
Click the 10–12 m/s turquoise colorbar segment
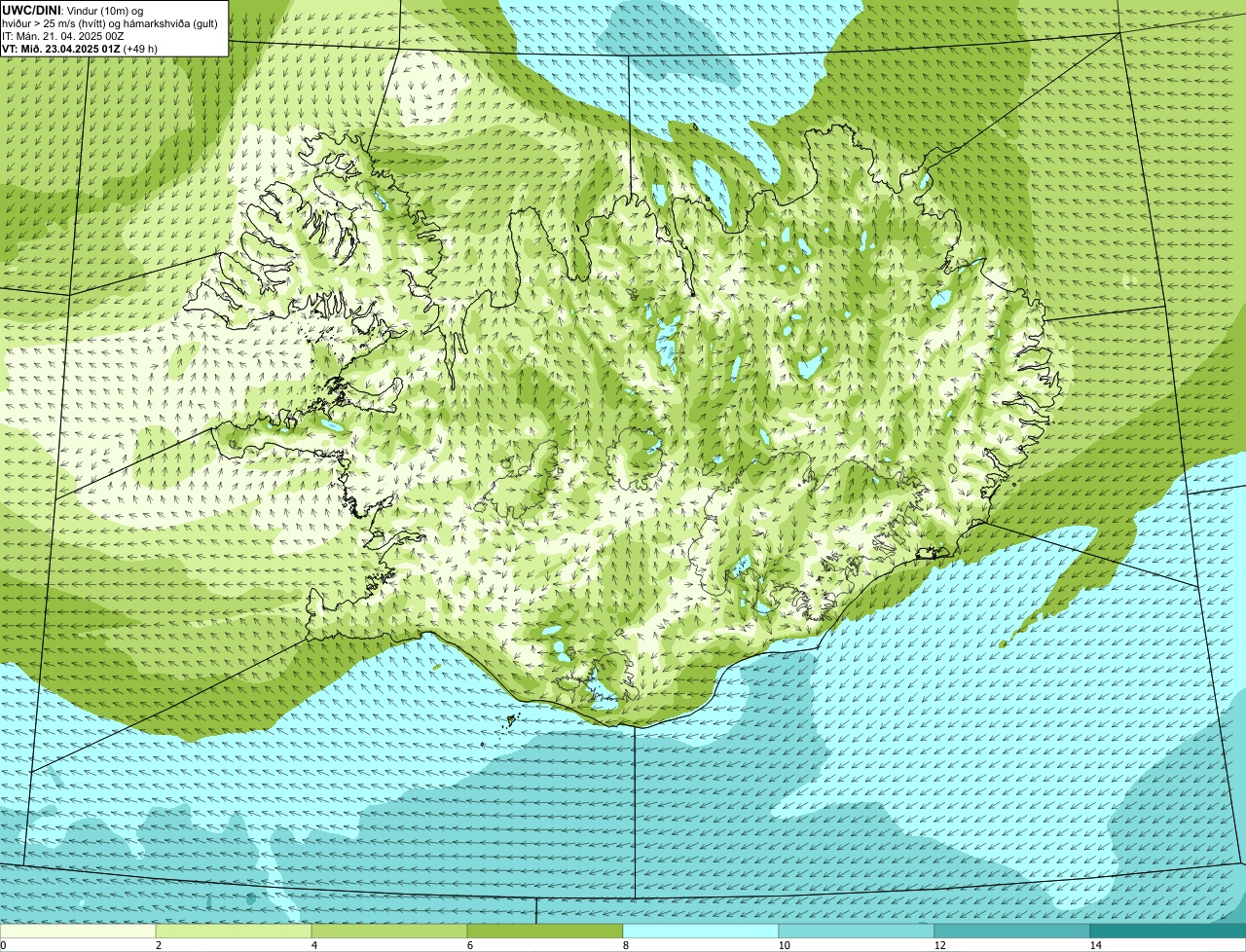(857, 932)
